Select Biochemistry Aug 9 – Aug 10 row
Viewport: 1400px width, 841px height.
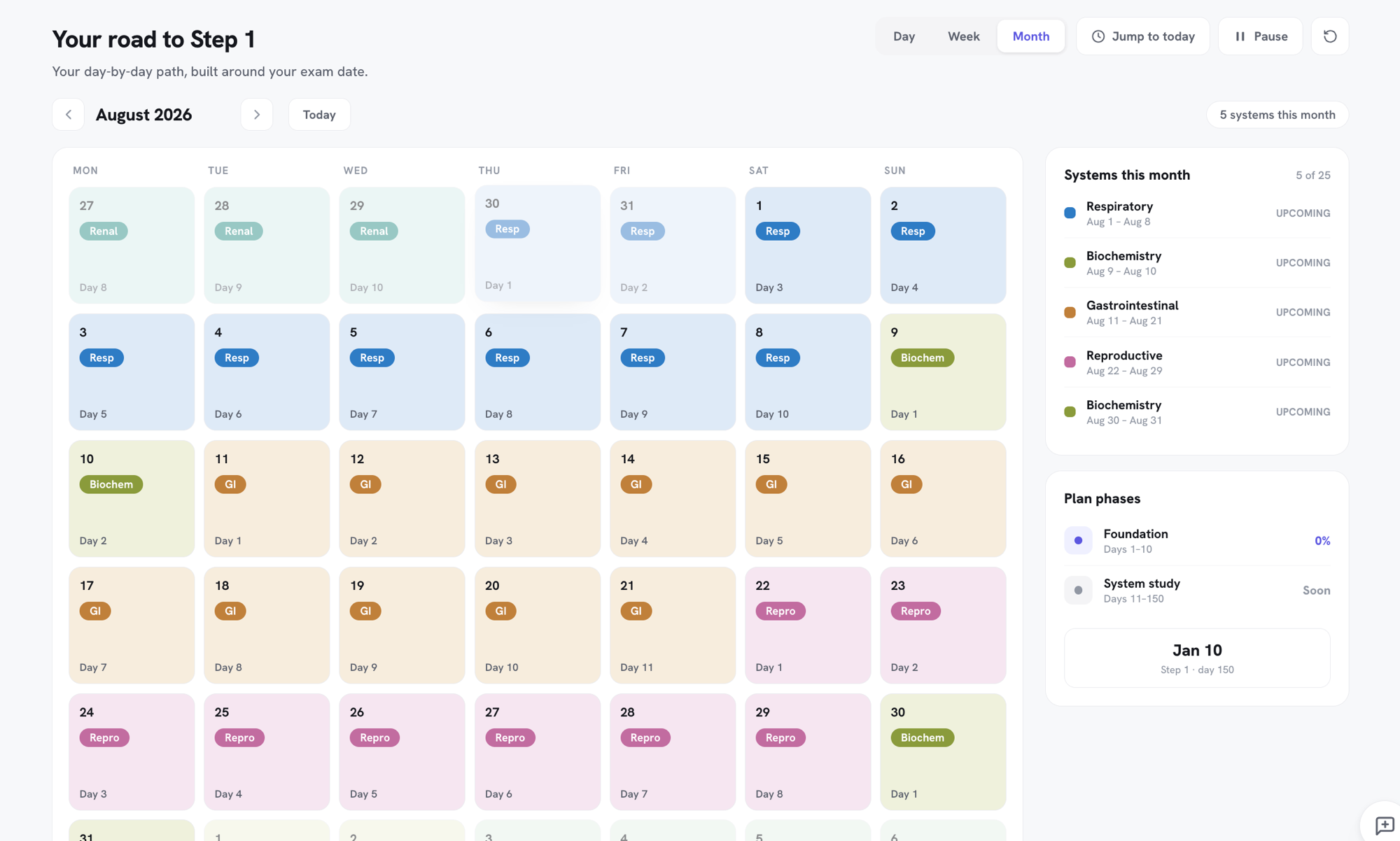(x=1197, y=263)
